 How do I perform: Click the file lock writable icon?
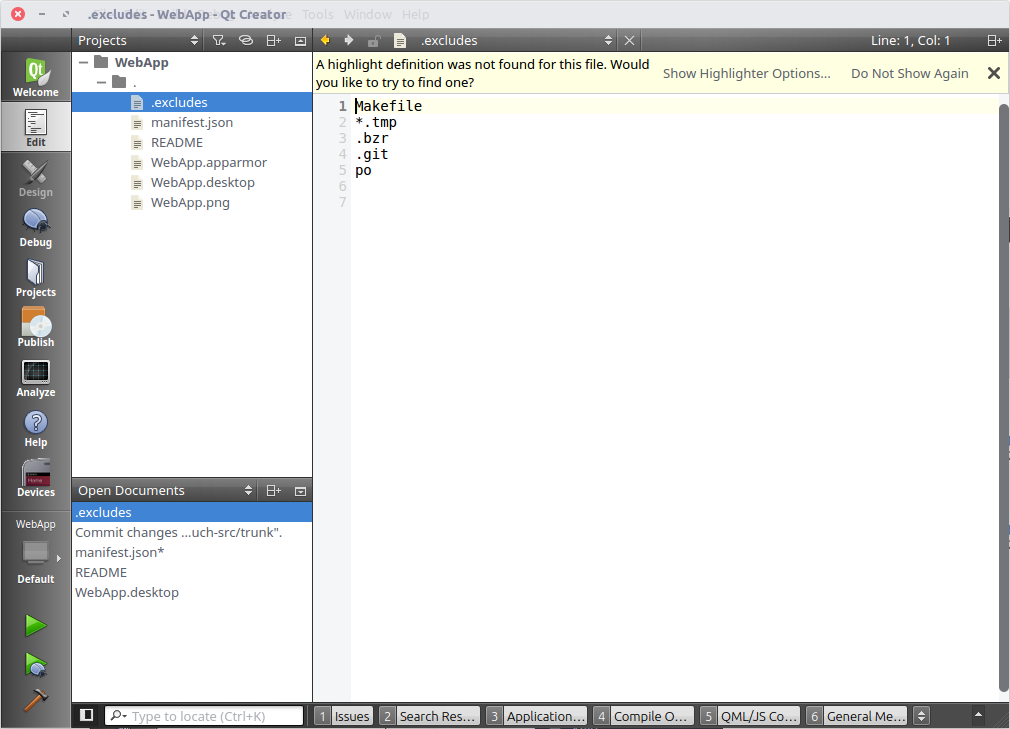click(x=374, y=41)
